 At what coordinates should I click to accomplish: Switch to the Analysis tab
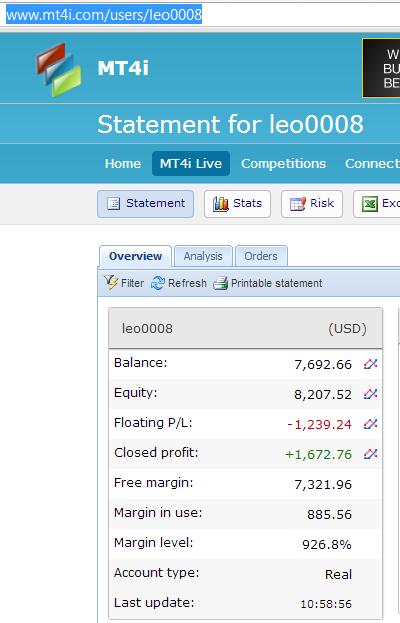point(203,256)
